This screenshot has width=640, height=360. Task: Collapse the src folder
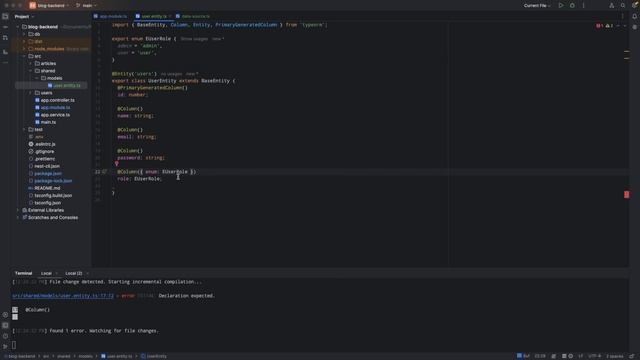point(24,56)
